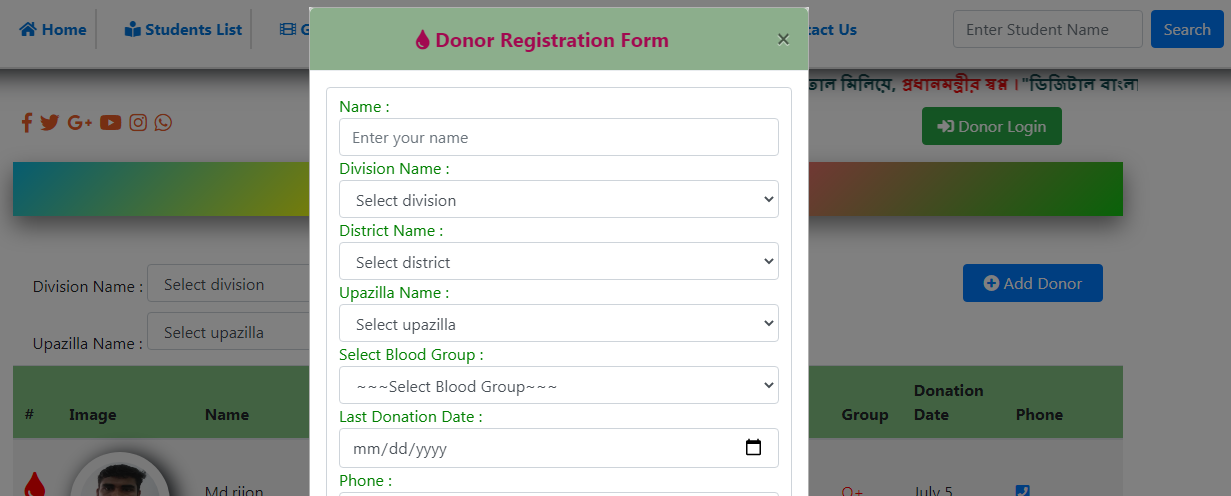The height and width of the screenshot is (496, 1231).
Task: Click the Instagram social icon
Action: (x=138, y=123)
